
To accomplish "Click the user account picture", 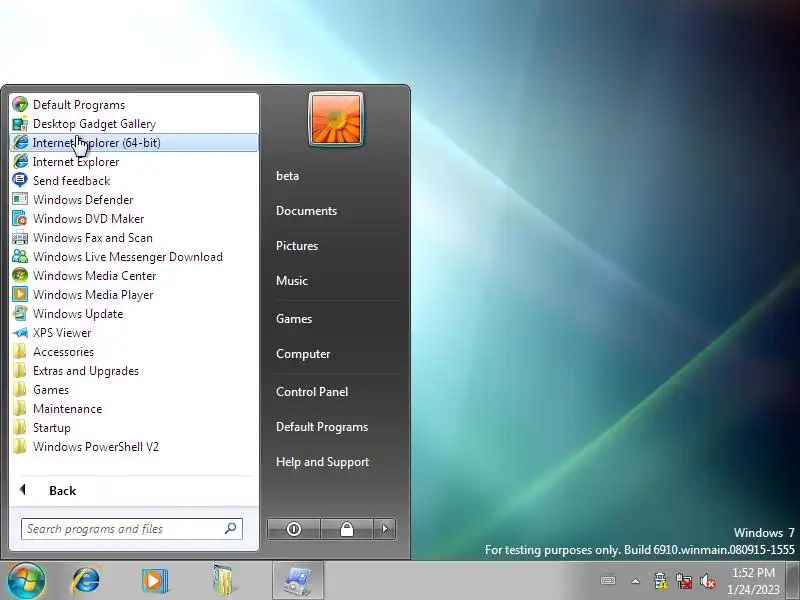I will pyautogui.click(x=336, y=119).
